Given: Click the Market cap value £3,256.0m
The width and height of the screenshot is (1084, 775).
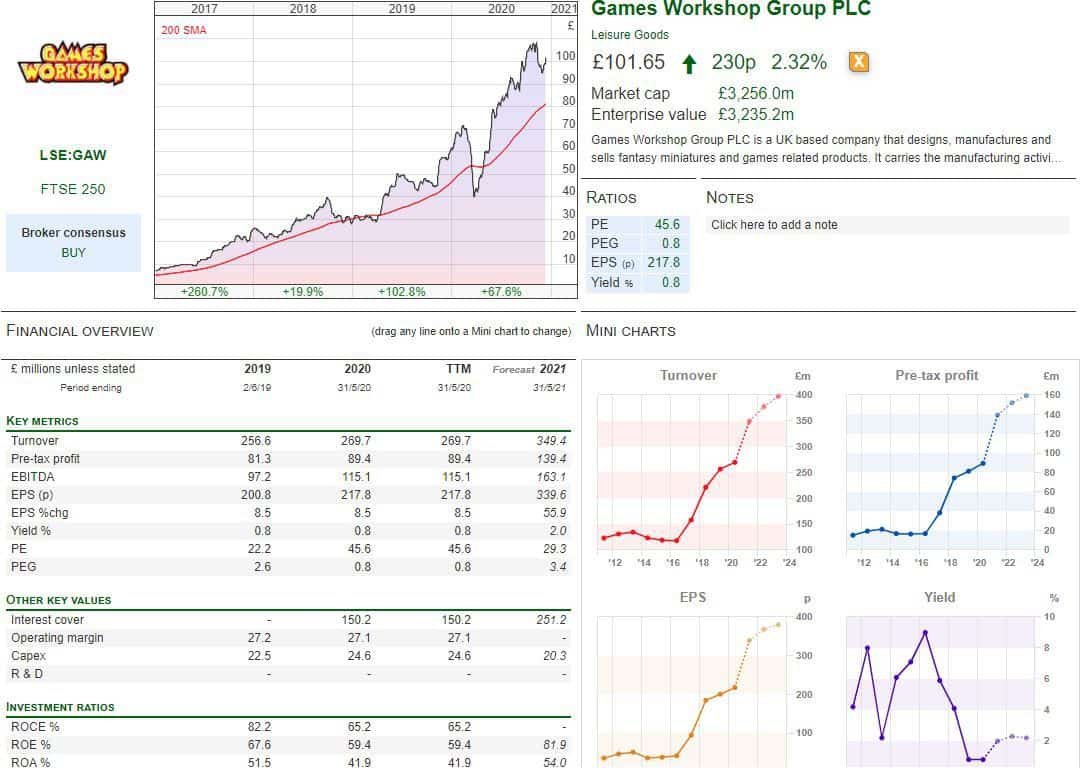Looking at the screenshot, I should pyautogui.click(x=756, y=93).
